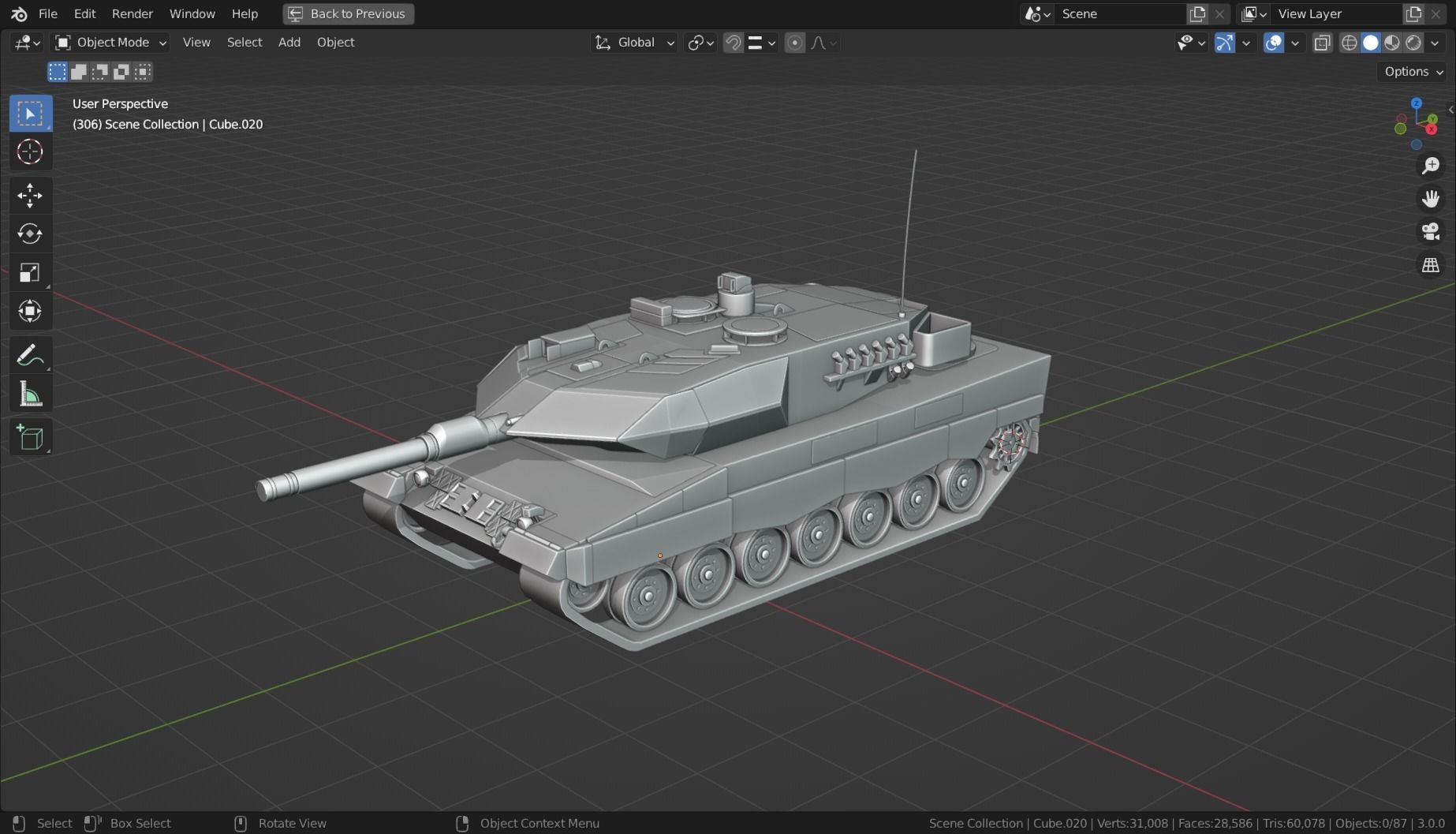Set selection mode to Invert selection

tap(121, 72)
